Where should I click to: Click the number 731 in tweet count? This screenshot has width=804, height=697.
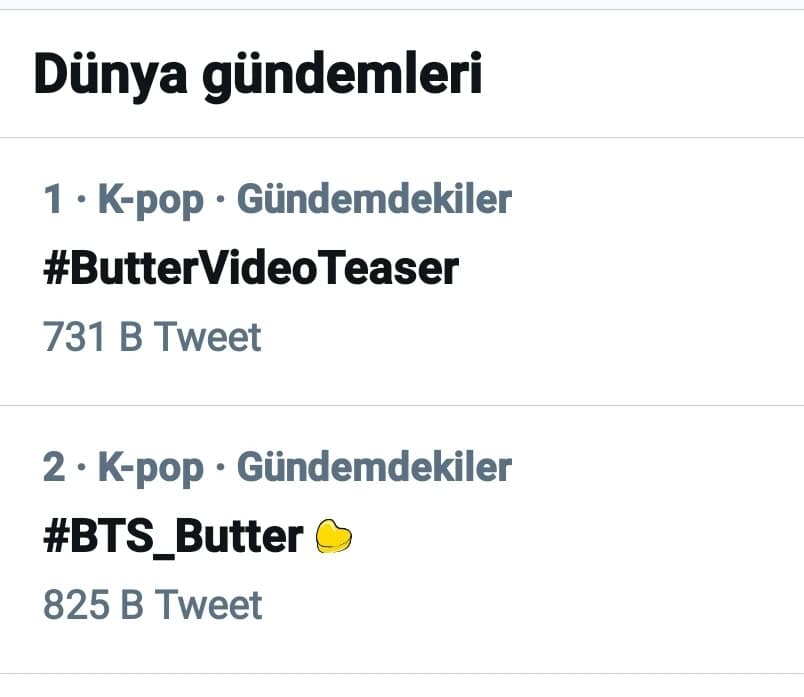(x=74, y=337)
